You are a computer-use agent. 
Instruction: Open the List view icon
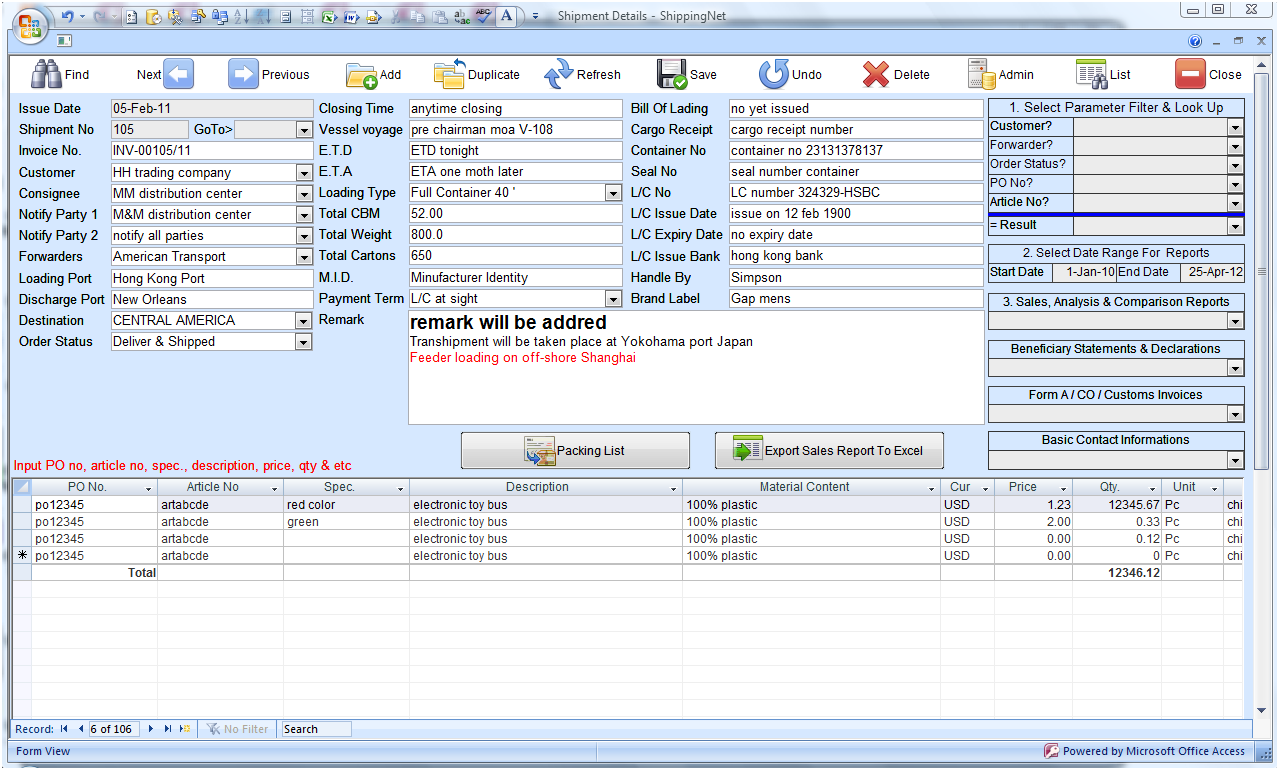pyautogui.click(x=1090, y=75)
